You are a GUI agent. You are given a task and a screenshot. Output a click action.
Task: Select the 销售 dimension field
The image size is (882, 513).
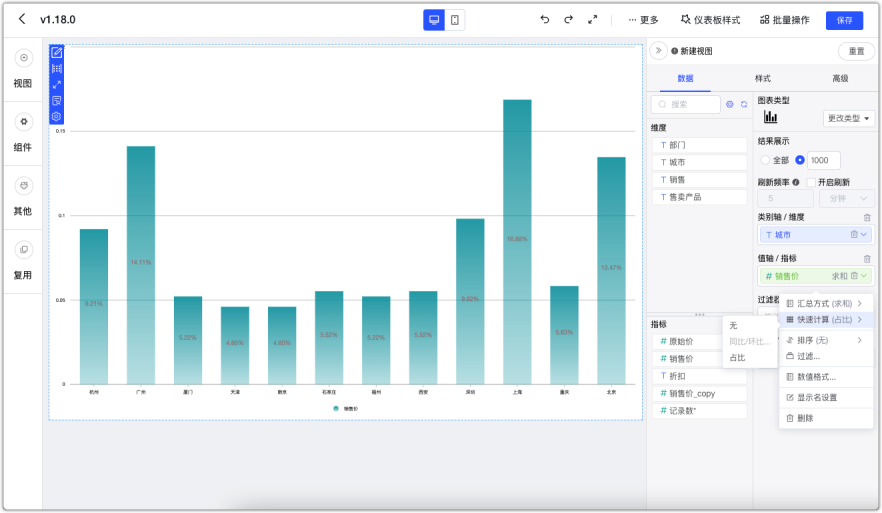(x=700, y=180)
